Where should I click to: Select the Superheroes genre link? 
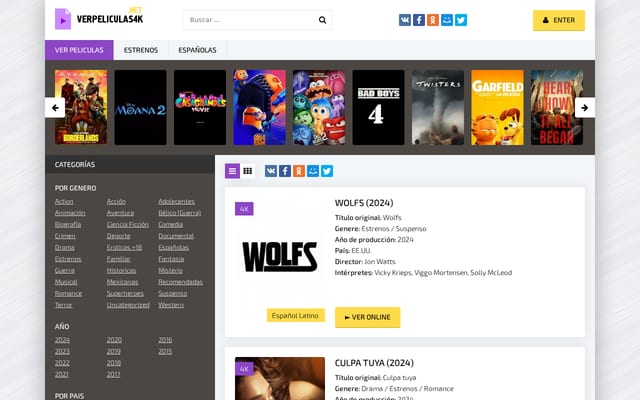click(x=125, y=293)
